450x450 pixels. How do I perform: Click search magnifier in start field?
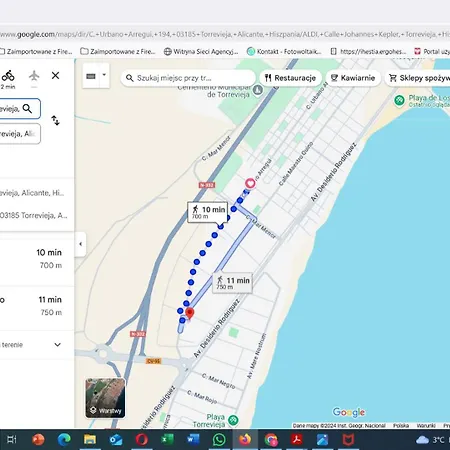click(27, 109)
